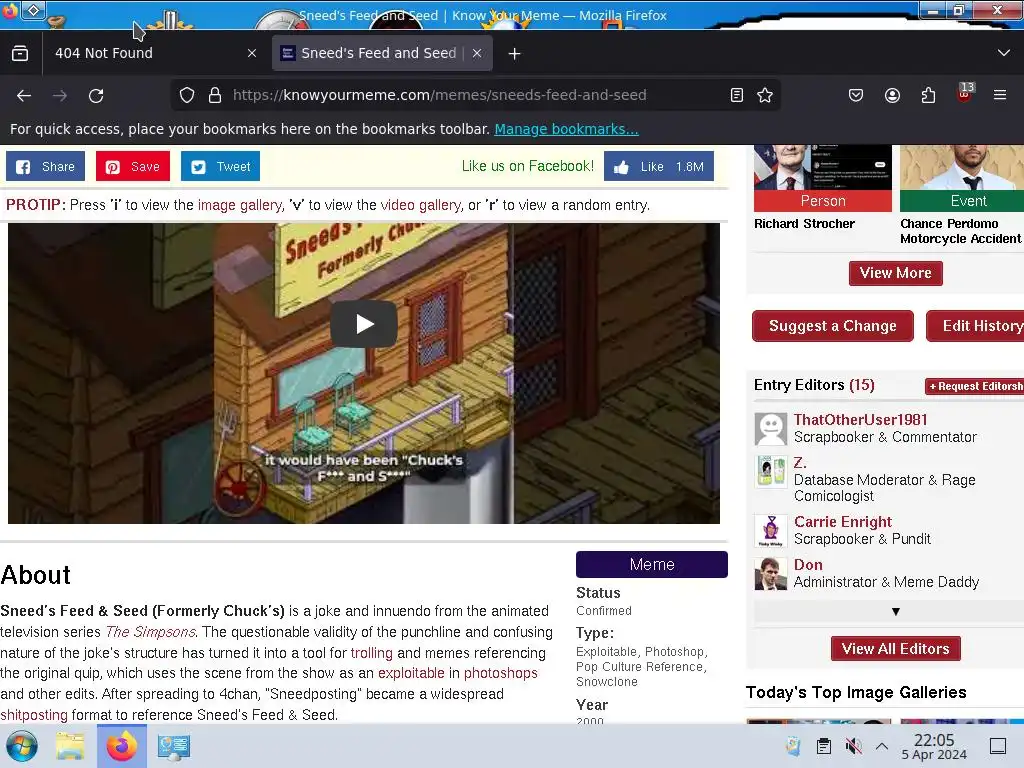
Task: Open the clipboard tray icon
Action: [x=824, y=746]
